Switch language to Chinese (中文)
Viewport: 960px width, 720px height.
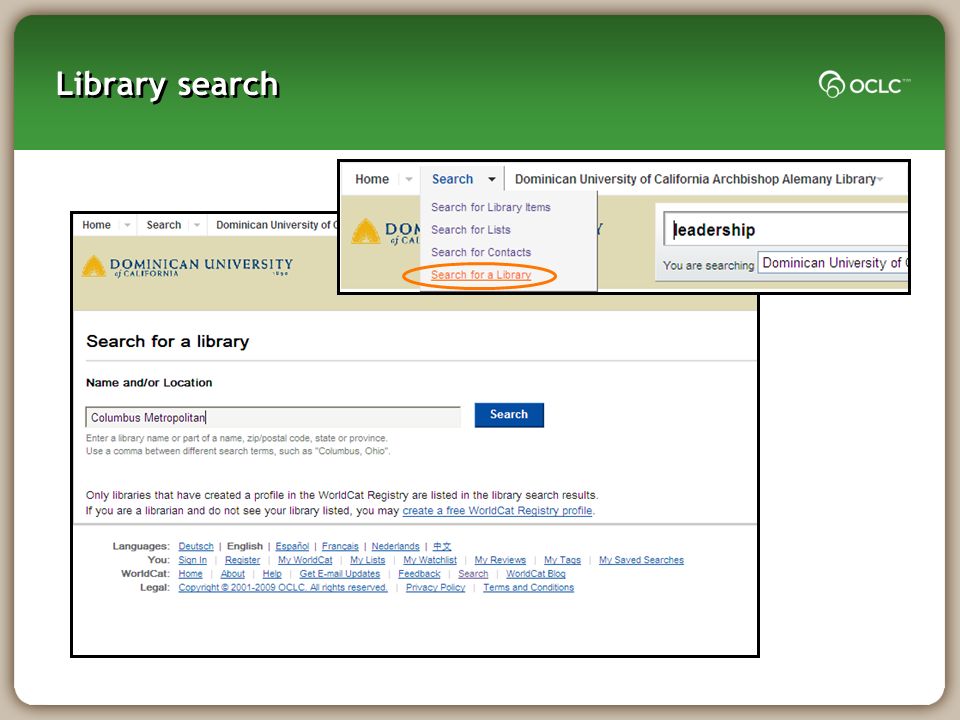tap(441, 546)
